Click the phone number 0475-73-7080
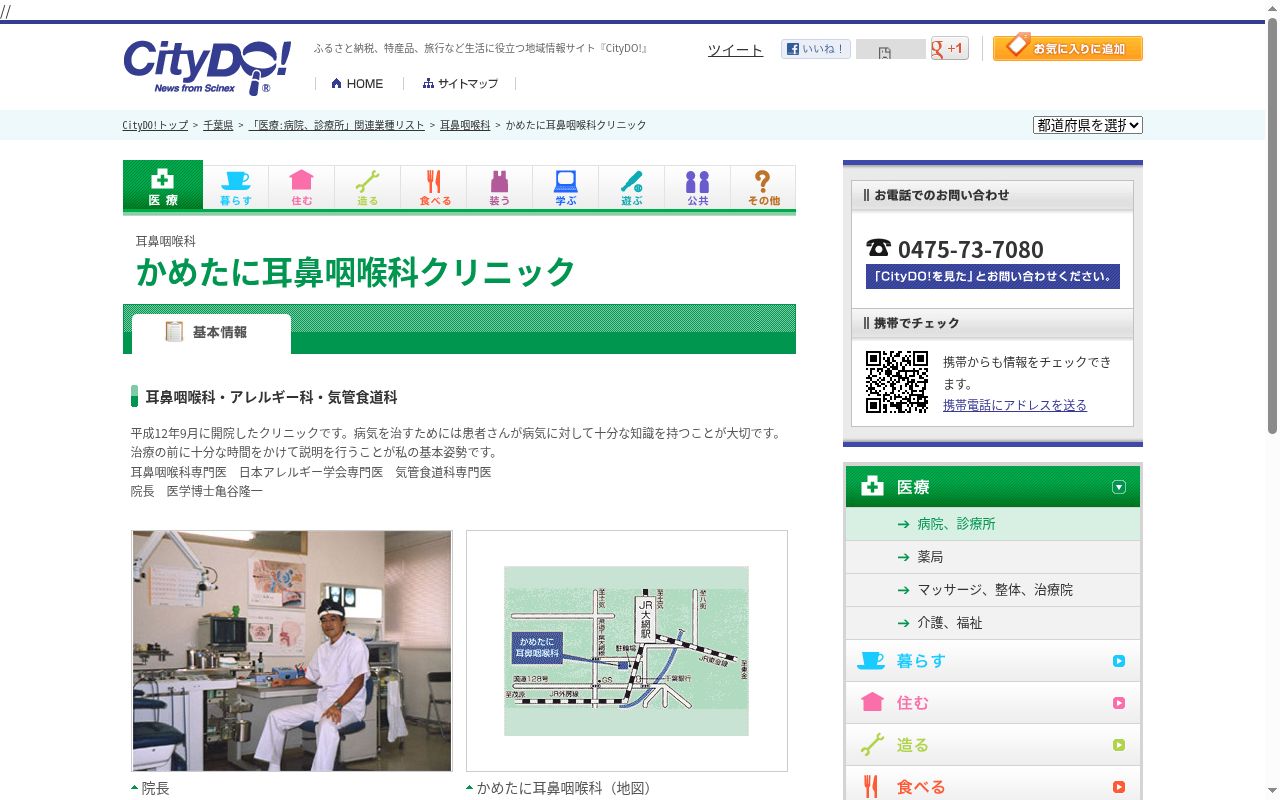Image resolution: width=1280 pixels, height=800 pixels. point(970,249)
